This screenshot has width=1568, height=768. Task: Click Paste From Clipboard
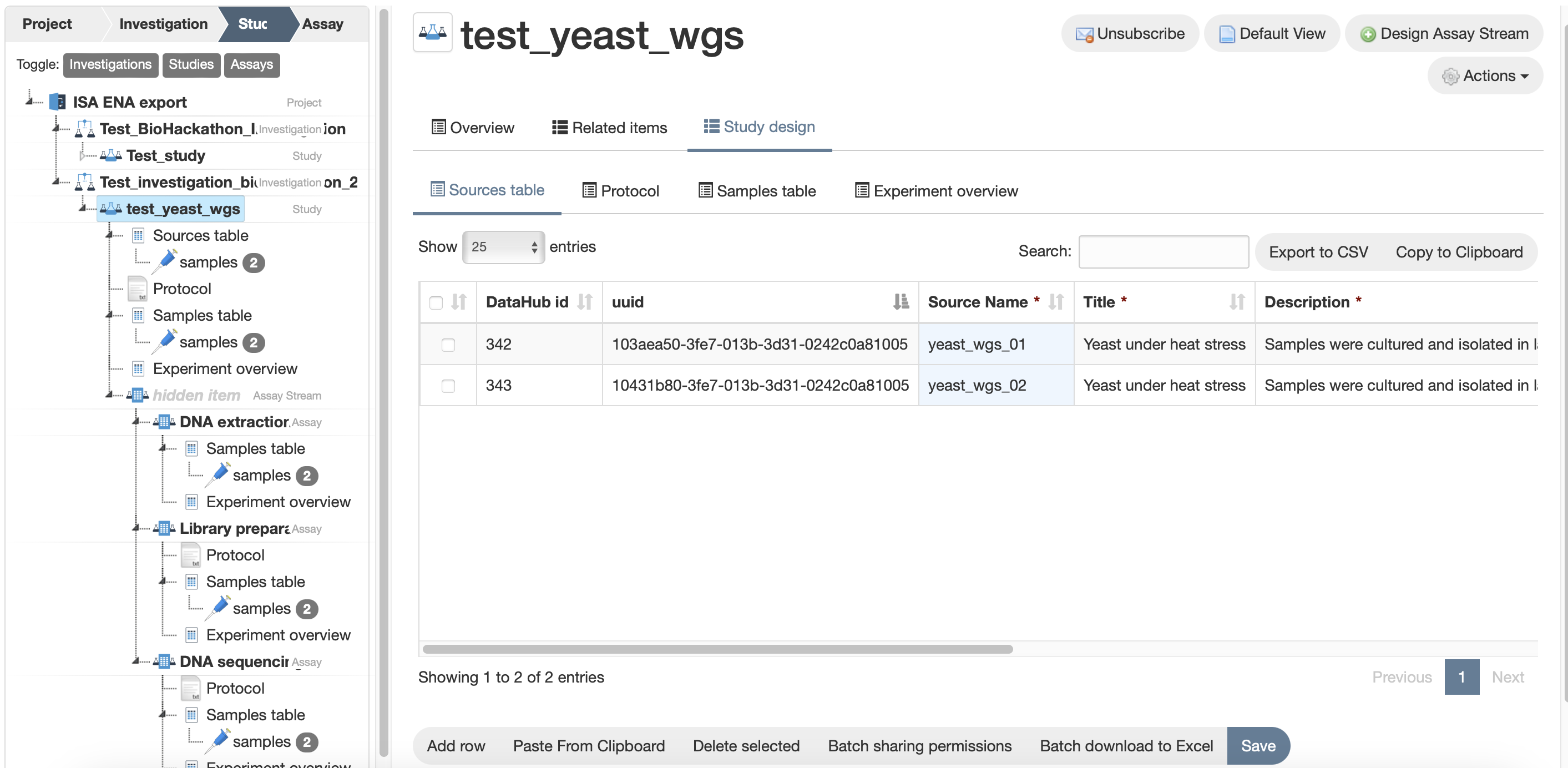(589, 745)
